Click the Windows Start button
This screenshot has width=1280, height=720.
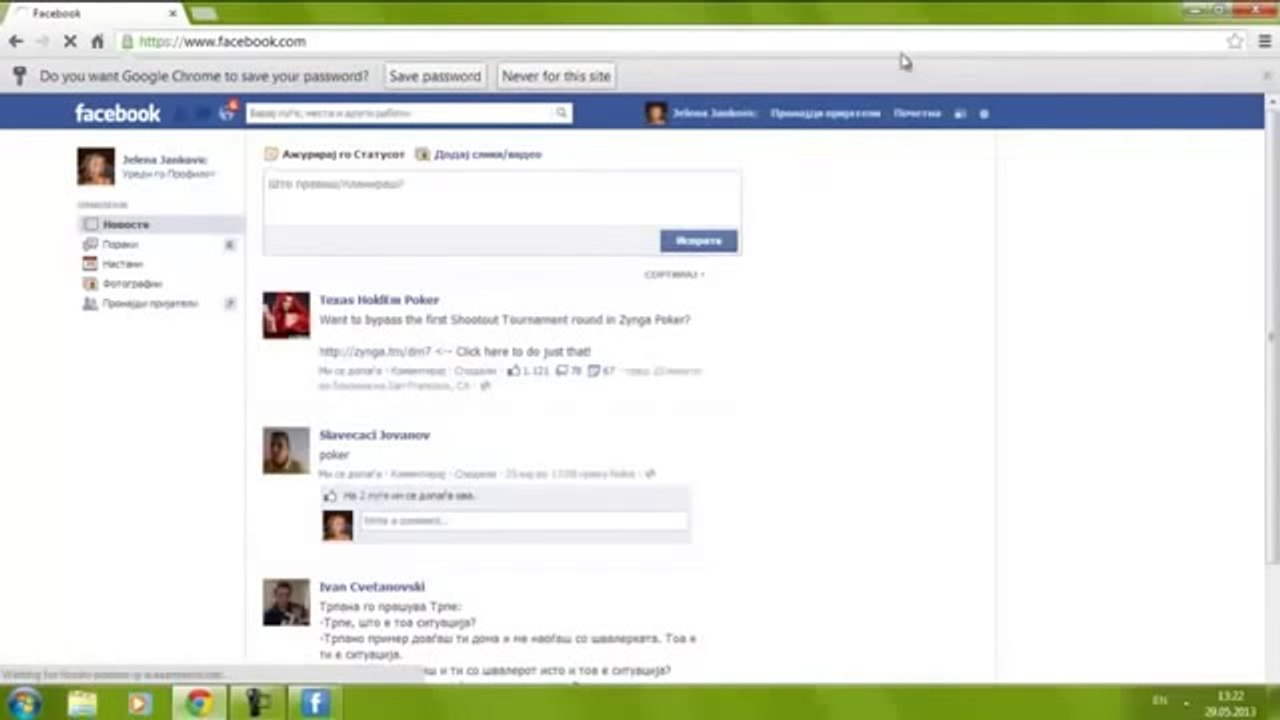tap(22, 703)
